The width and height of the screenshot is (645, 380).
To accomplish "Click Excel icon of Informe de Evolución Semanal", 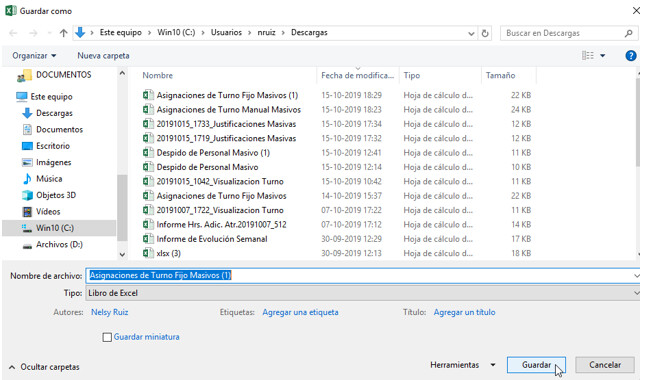I will [x=148, y=239].
